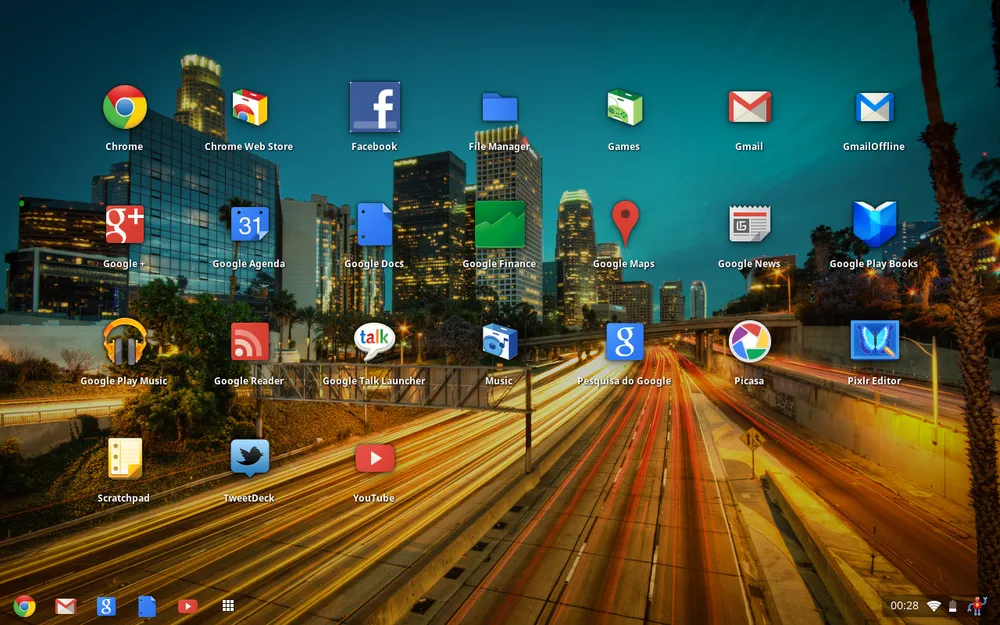This screenshot has width=1000, height=625.
Task: Open Google Play Books app
Action: (874, 224)
